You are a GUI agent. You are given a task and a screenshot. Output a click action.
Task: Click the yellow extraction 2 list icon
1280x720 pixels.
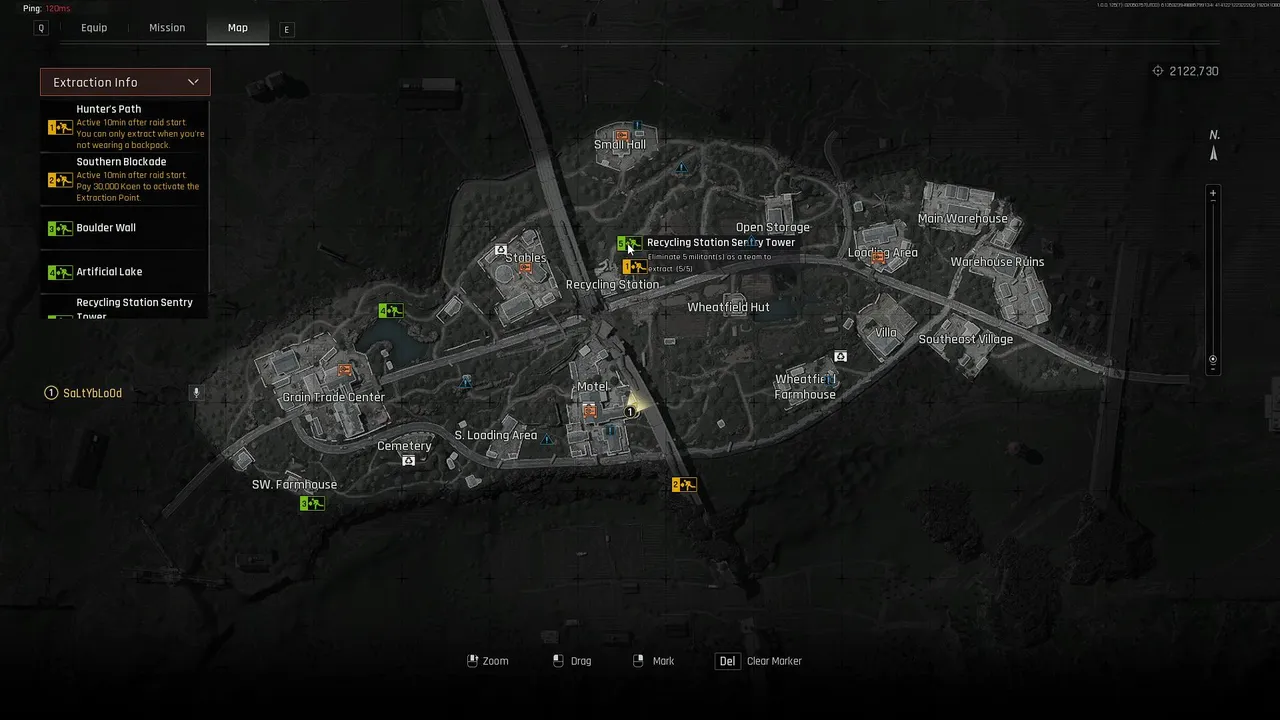pyautogui.click(x=60, y=180)
